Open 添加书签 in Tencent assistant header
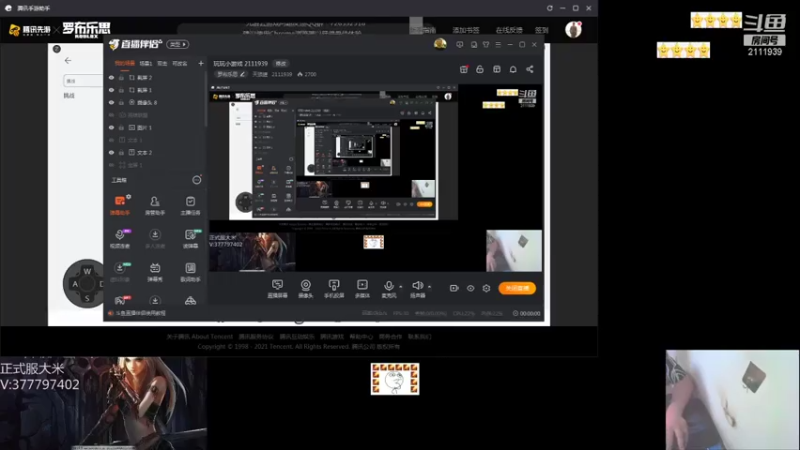 pos(466,30)
